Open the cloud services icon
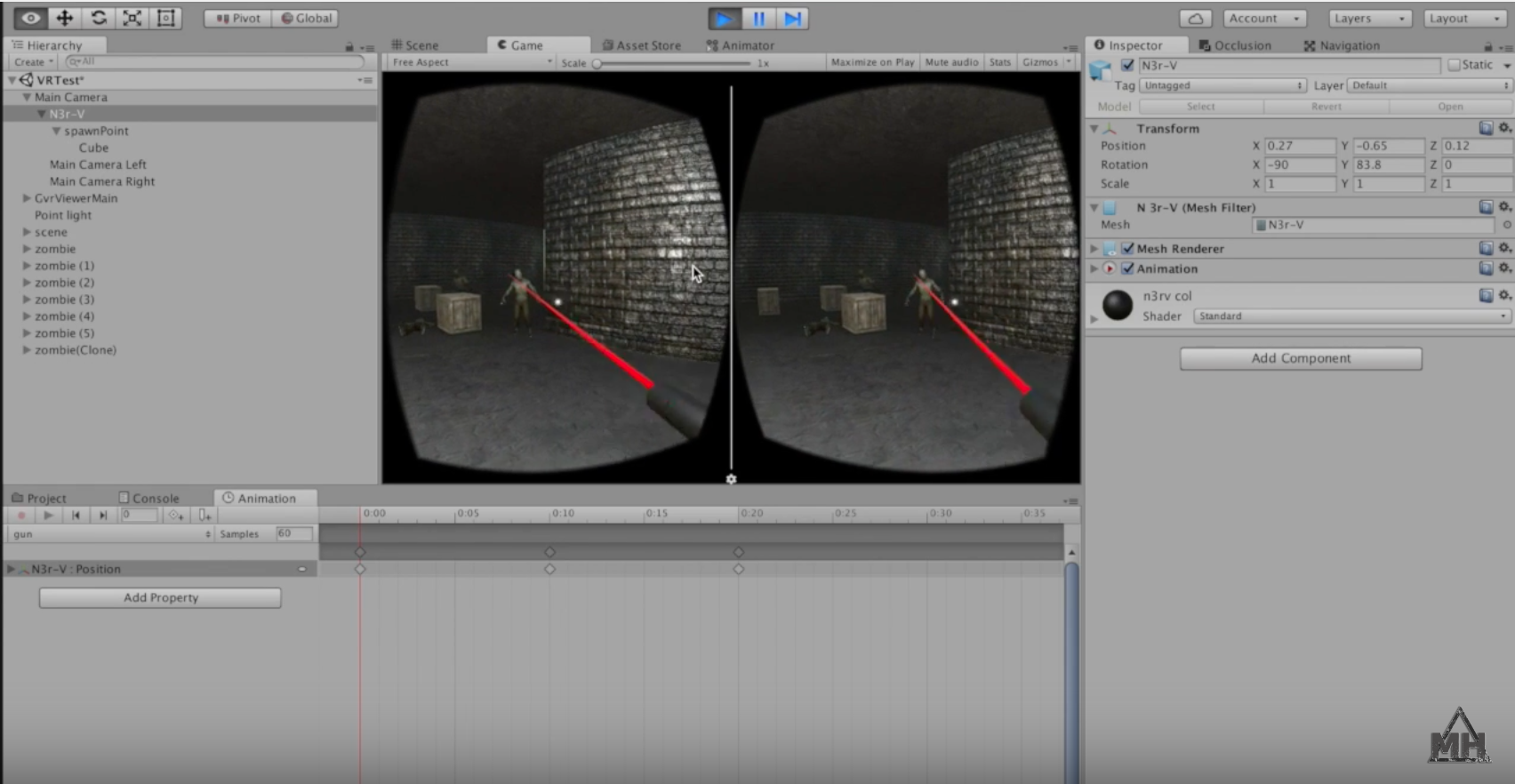 1196,19
